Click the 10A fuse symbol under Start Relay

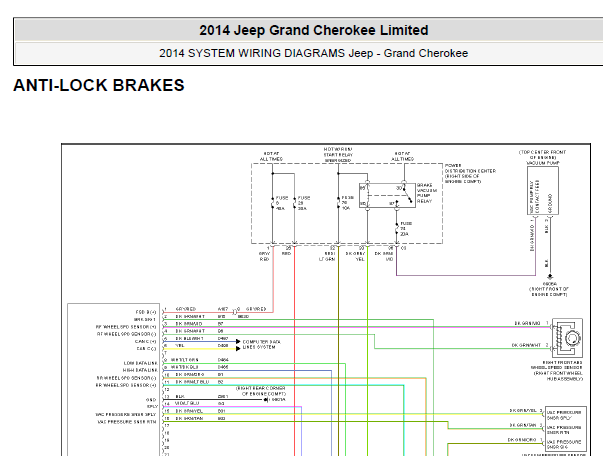coord(338,203)
